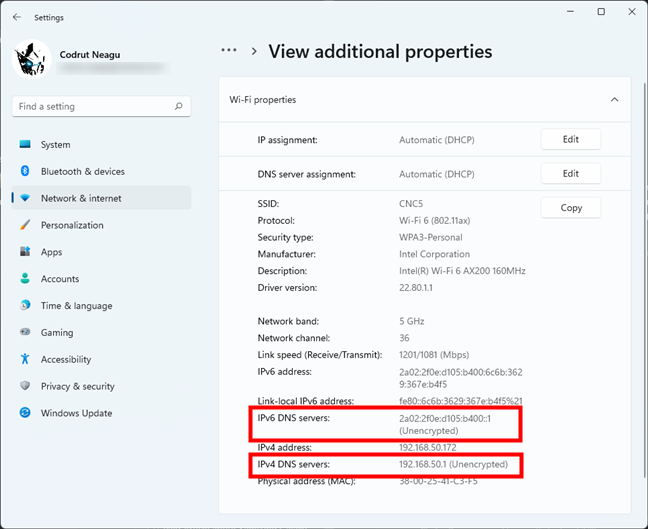Open Network & internet settings
648x529 pixels.
101,198
